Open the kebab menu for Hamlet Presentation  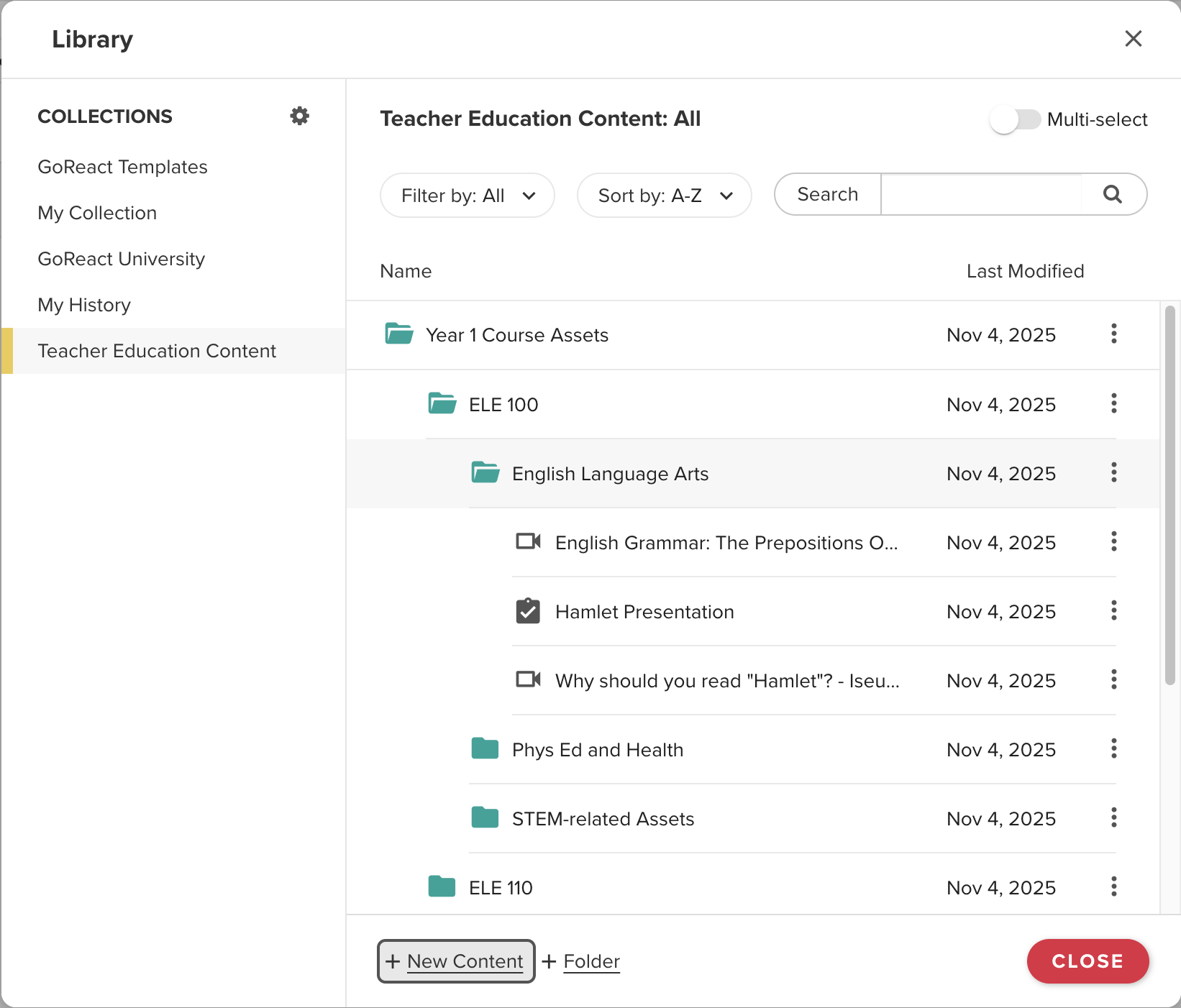tap(1113, 610)
